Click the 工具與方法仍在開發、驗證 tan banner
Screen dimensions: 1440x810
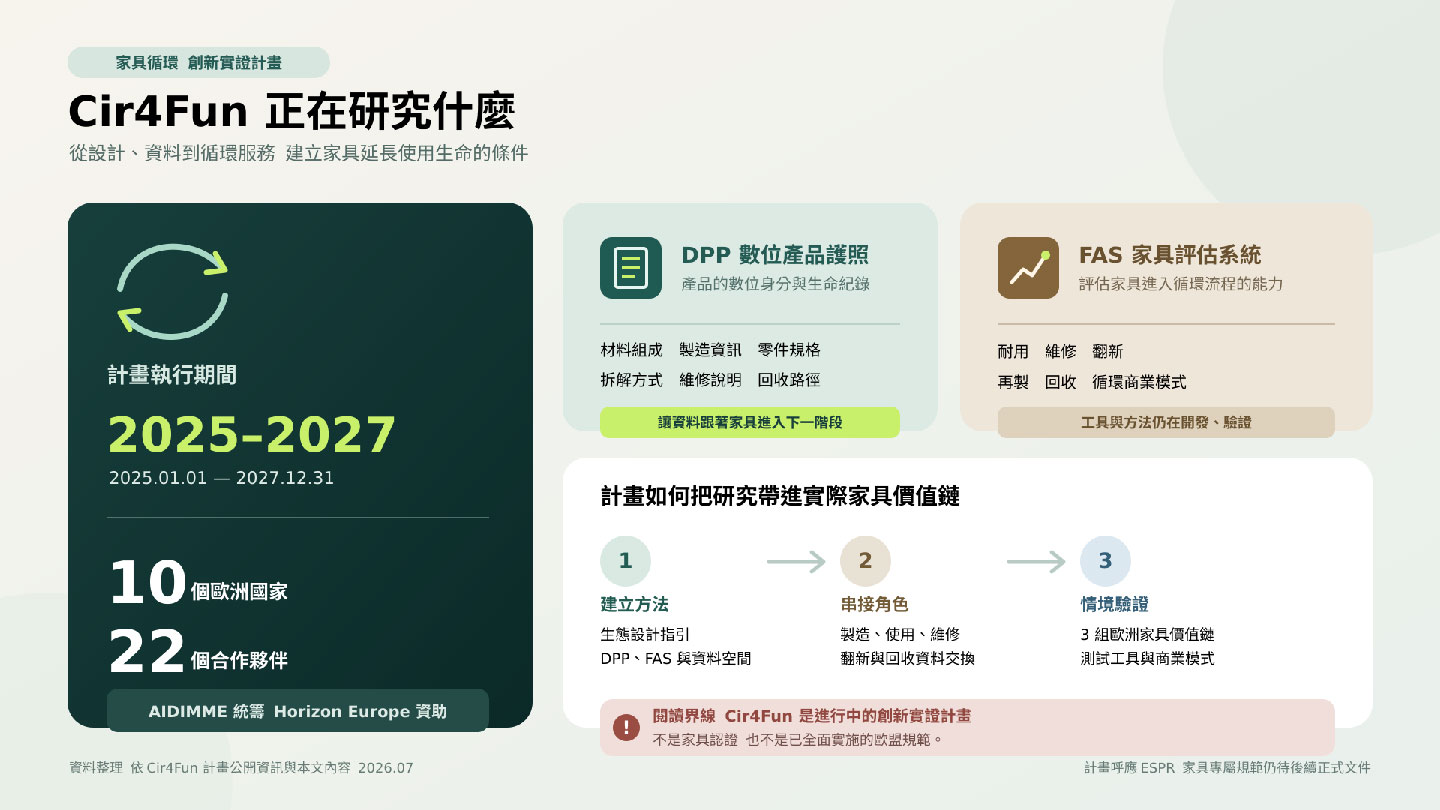click(1166, 422)
